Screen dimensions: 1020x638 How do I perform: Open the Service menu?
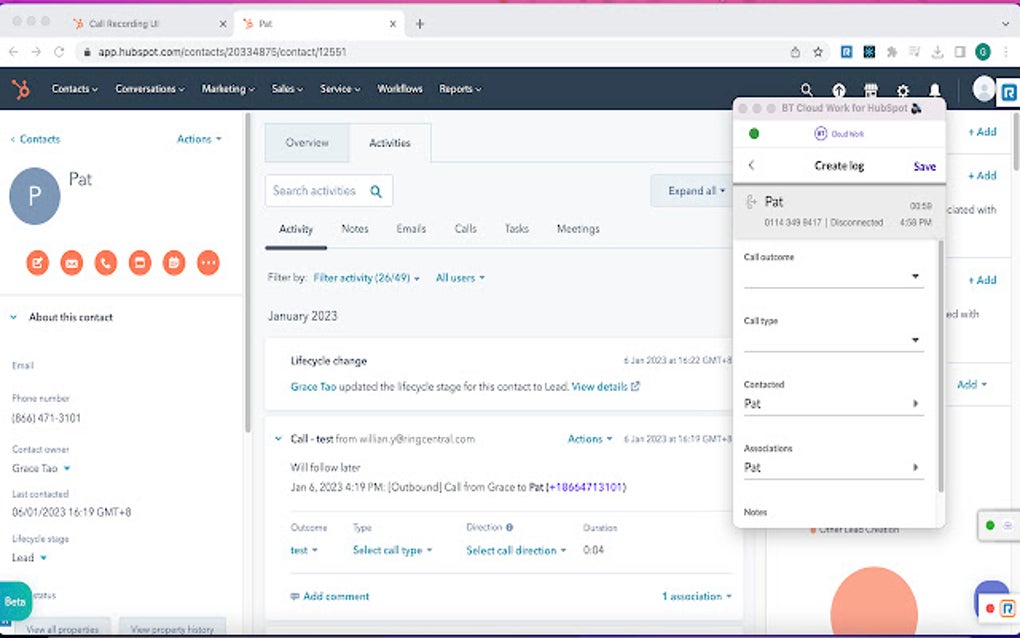[340, 89]
